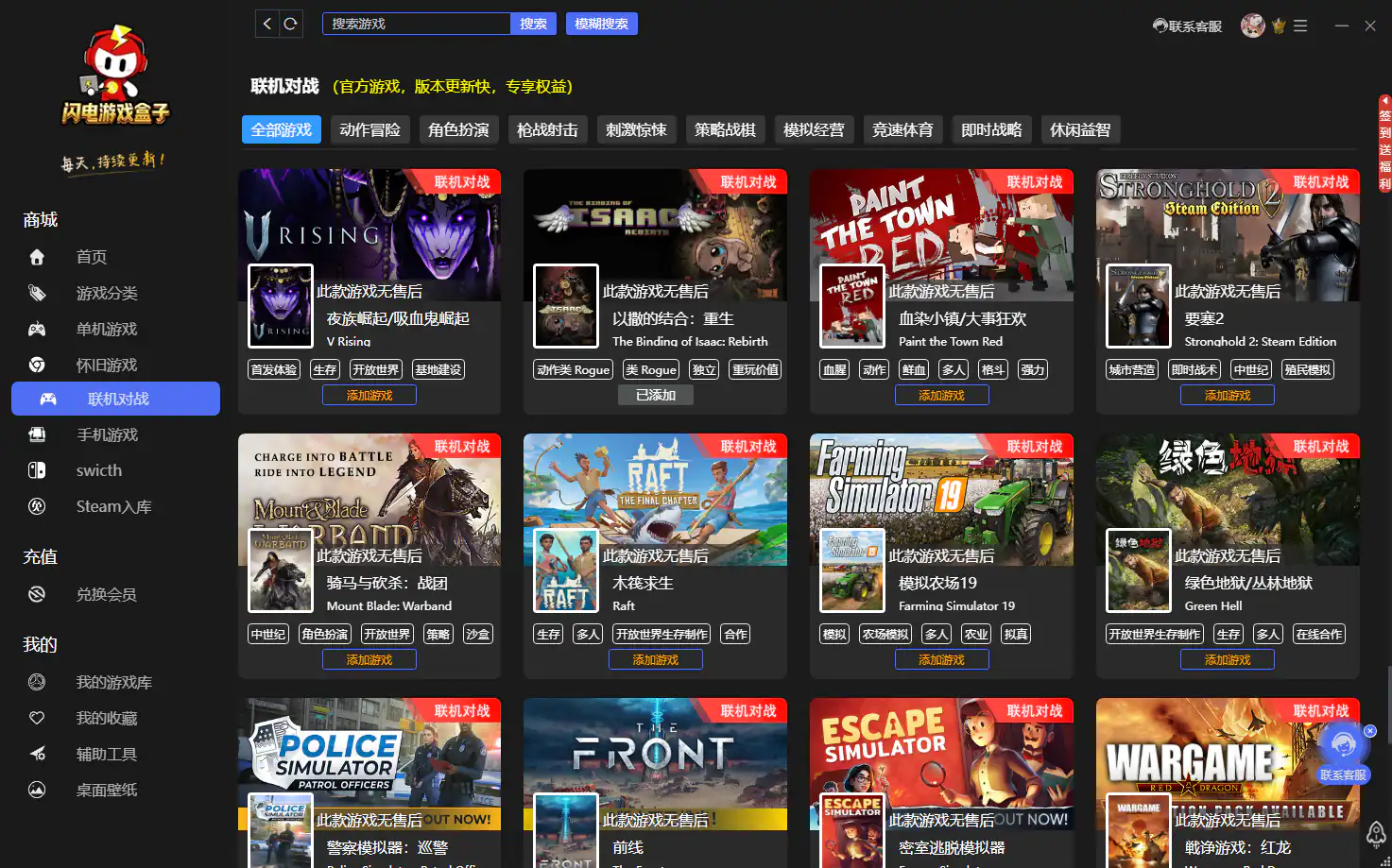Click the 农场模拟 tag under Farming Simulator
Screen dimensions: 1392x868
click(885, 634)
